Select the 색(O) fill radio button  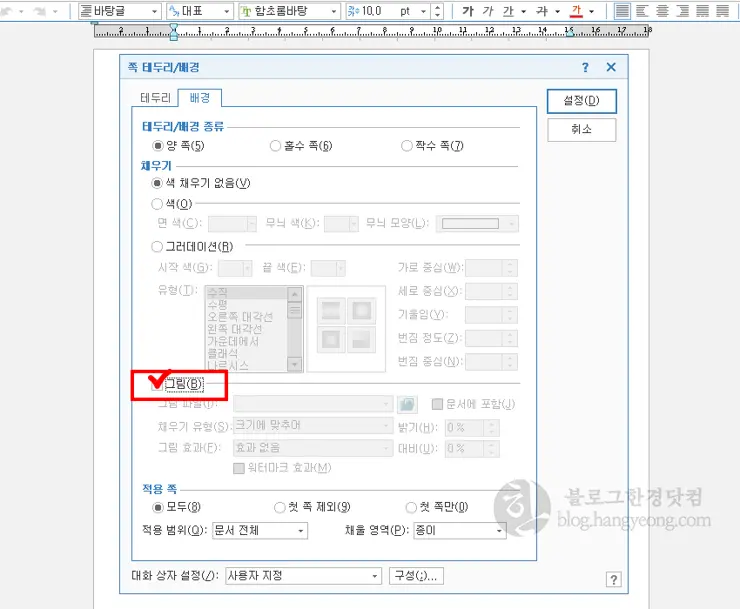click(x=157, y=204)
